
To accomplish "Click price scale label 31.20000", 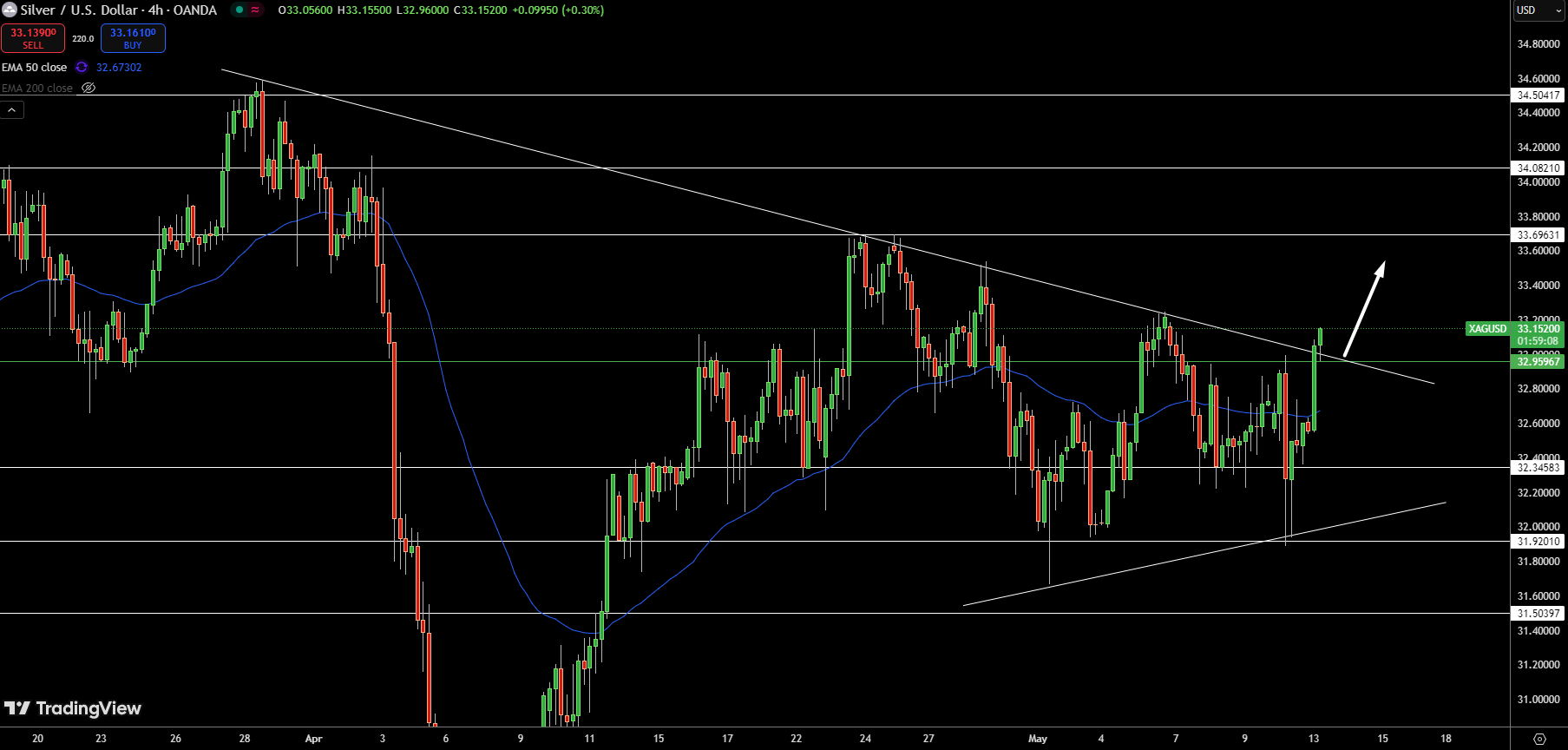I will 1538,664.
